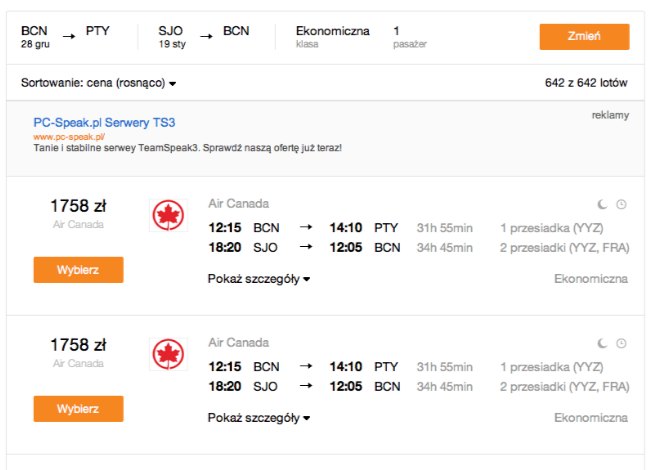Screen dimensions: 654x470
Task: Select second flight with Wybierz button
Action: point(78,409)
